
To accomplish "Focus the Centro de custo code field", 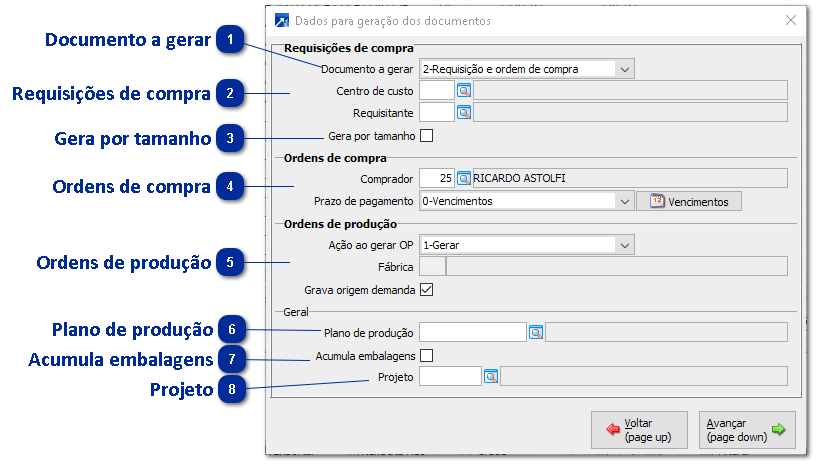I will point(437,91).
